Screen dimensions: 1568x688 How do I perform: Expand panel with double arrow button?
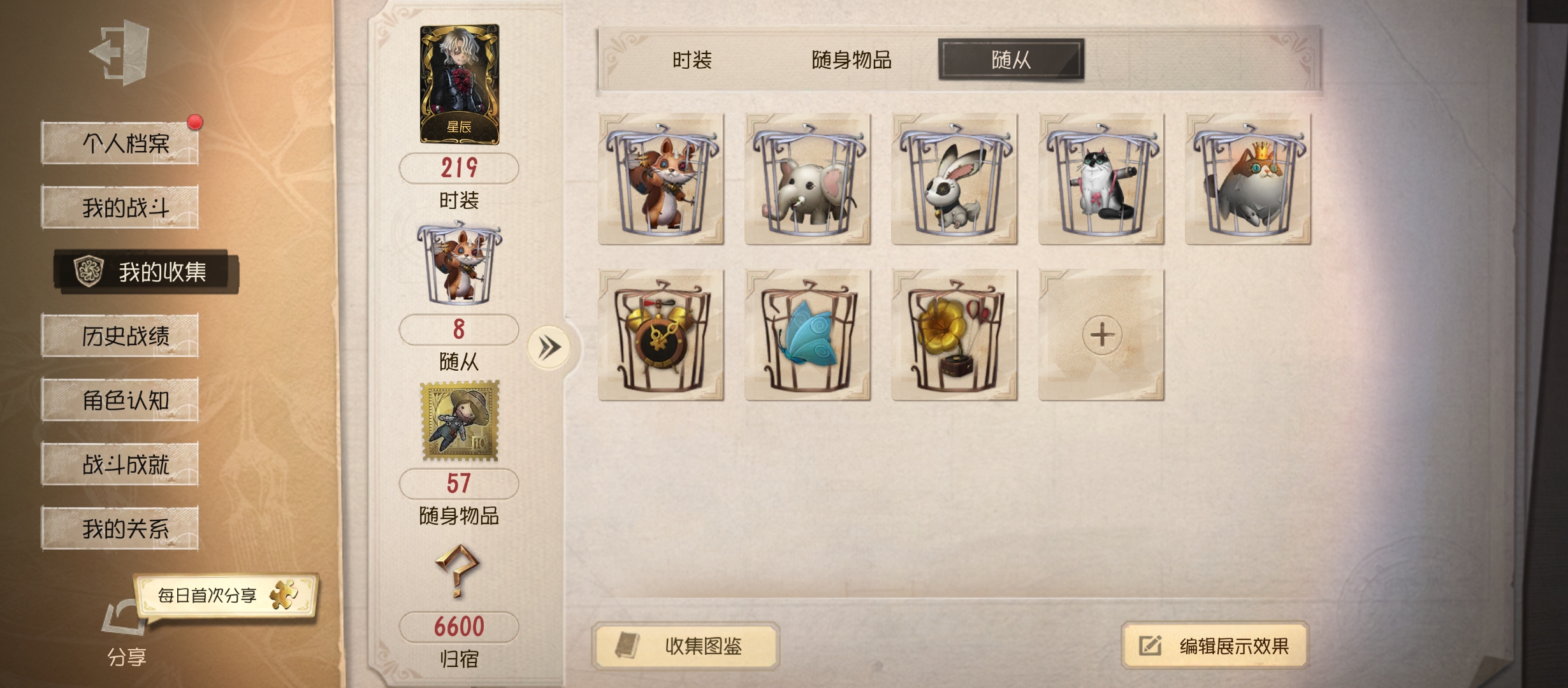[549, 348]
